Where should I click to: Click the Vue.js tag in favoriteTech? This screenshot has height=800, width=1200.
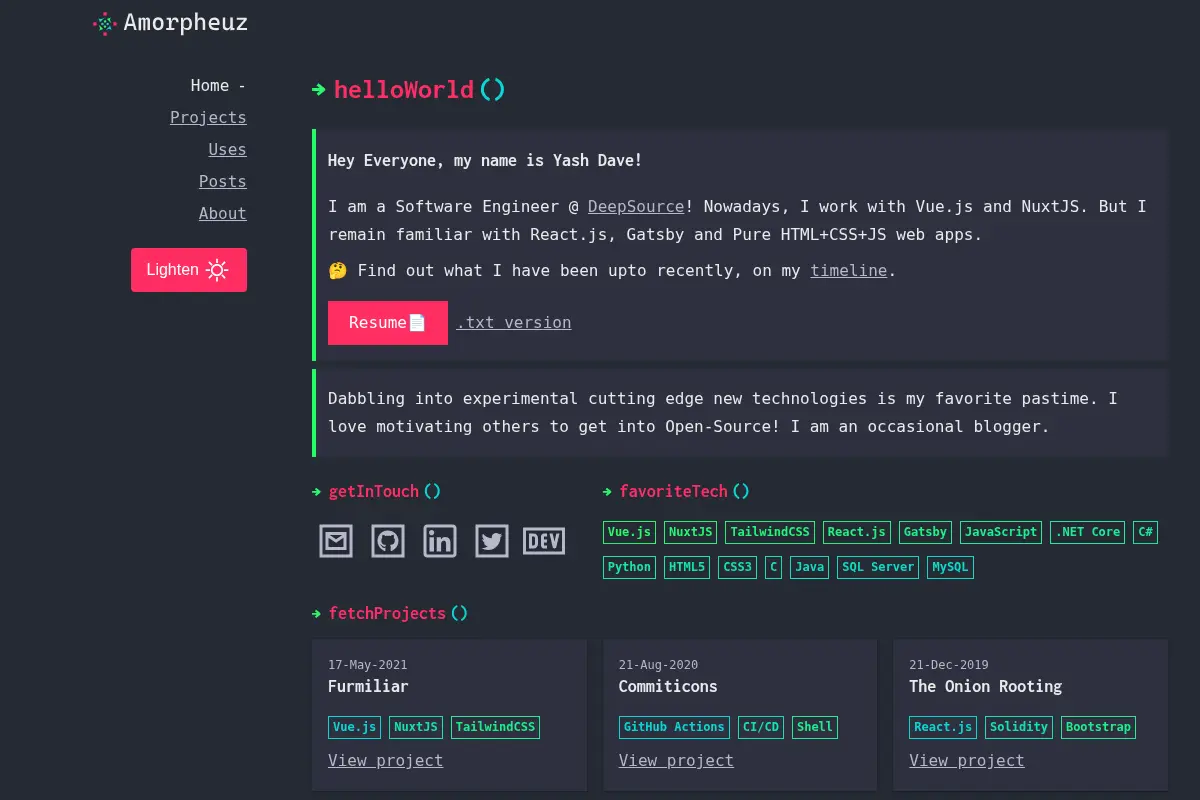(630, 532)
